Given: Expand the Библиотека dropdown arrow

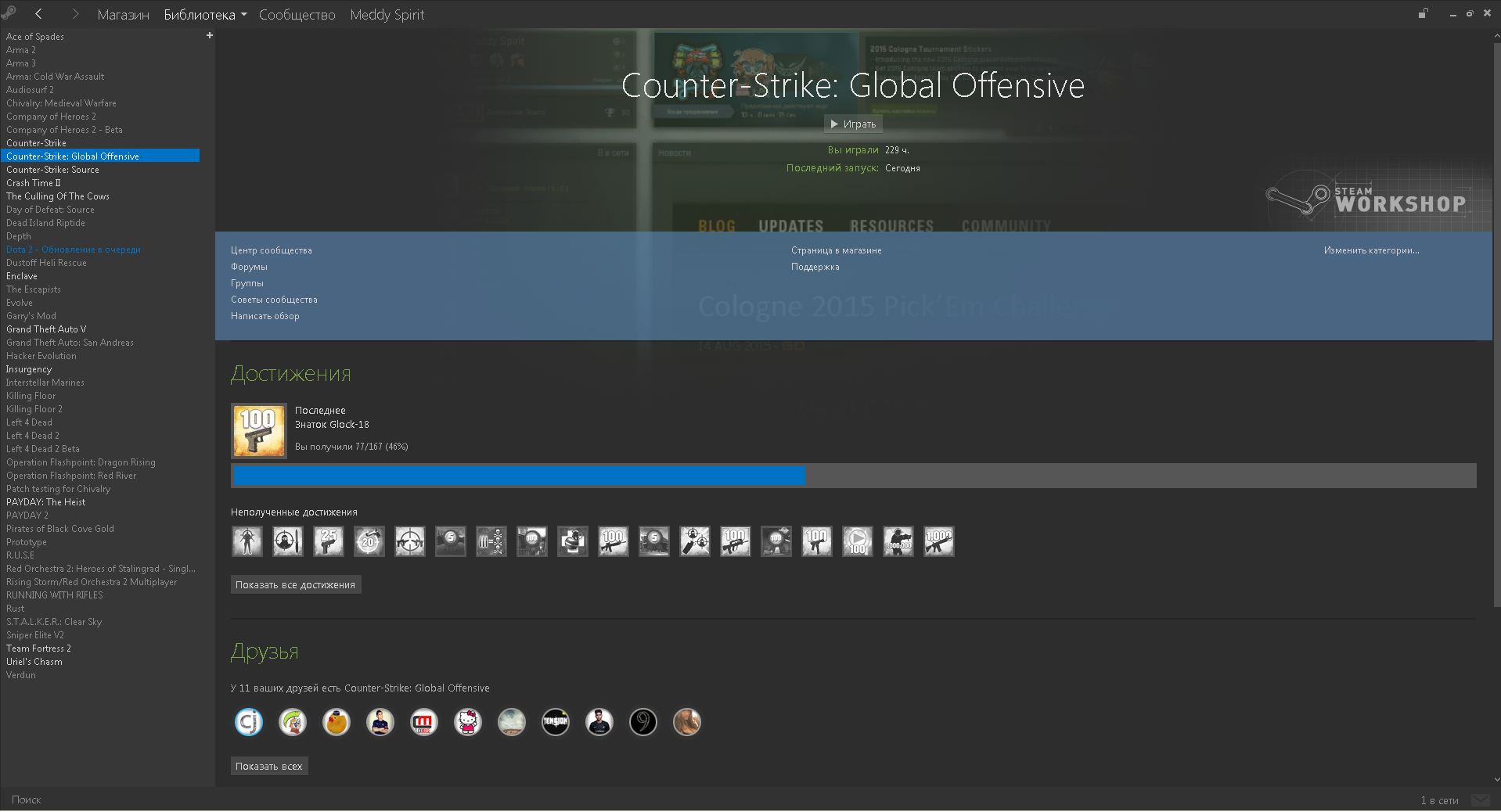Looking at the screenshot, I should (243, 16).
